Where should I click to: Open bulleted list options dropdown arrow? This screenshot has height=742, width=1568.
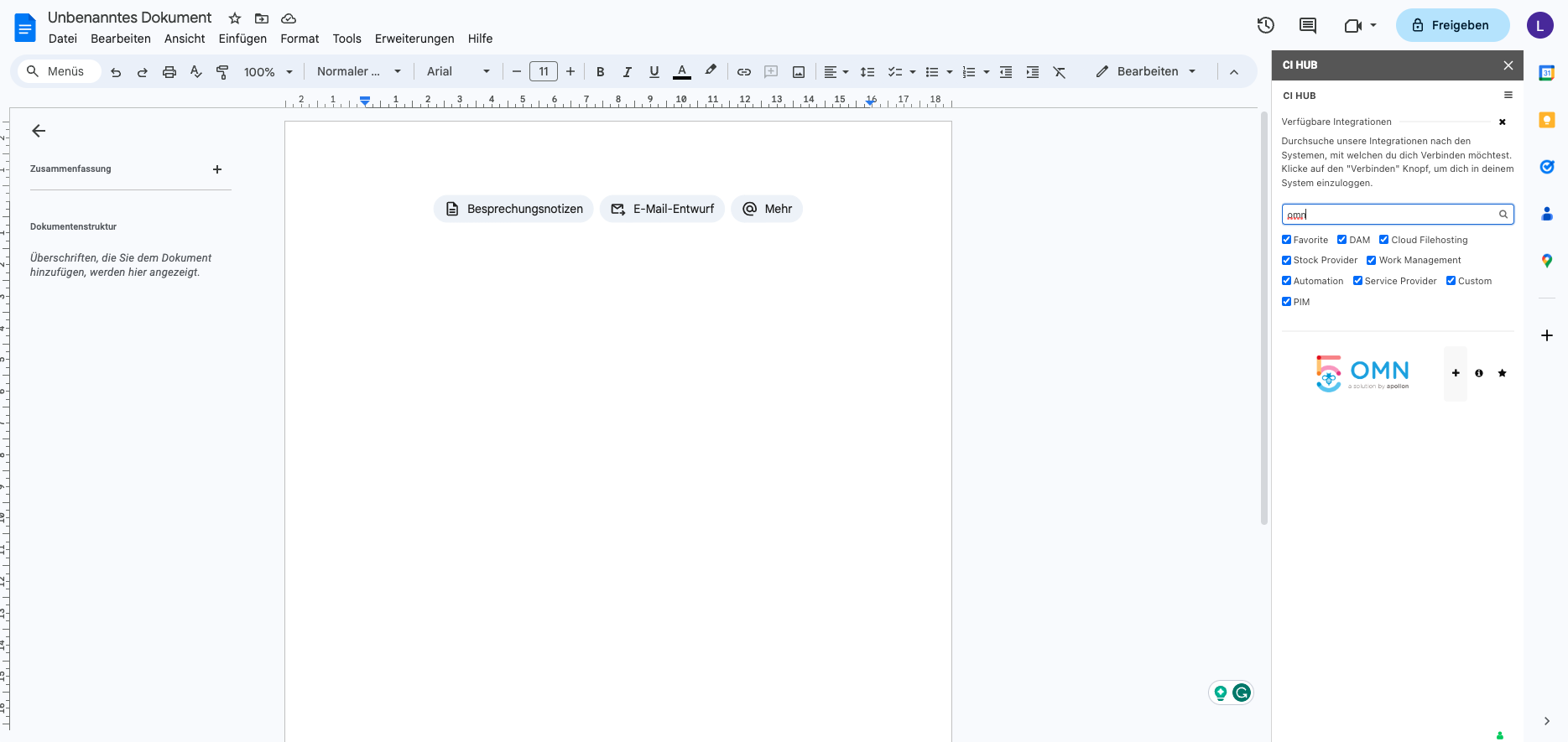click(950, 72)
